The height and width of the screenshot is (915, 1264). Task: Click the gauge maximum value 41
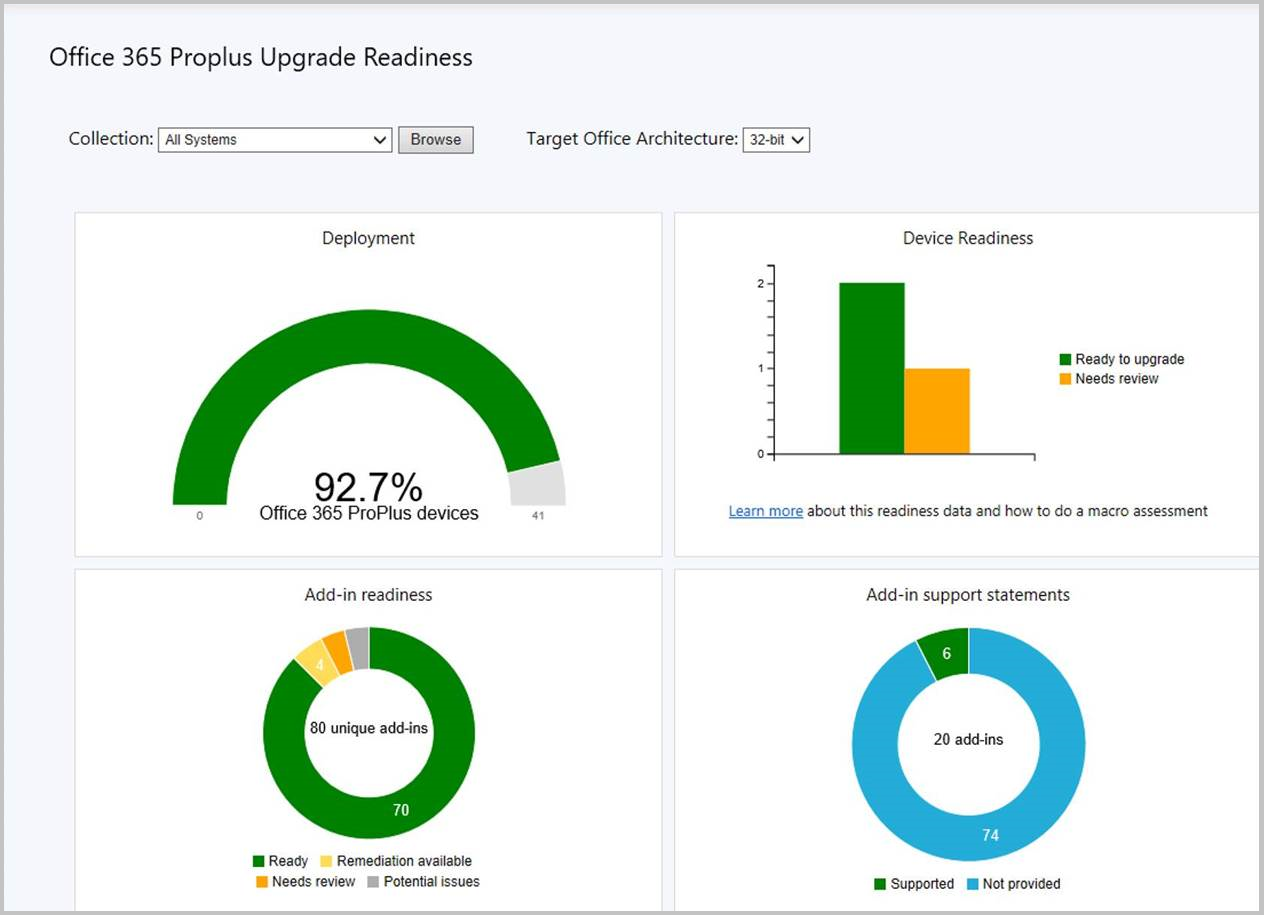click(538, 517)
